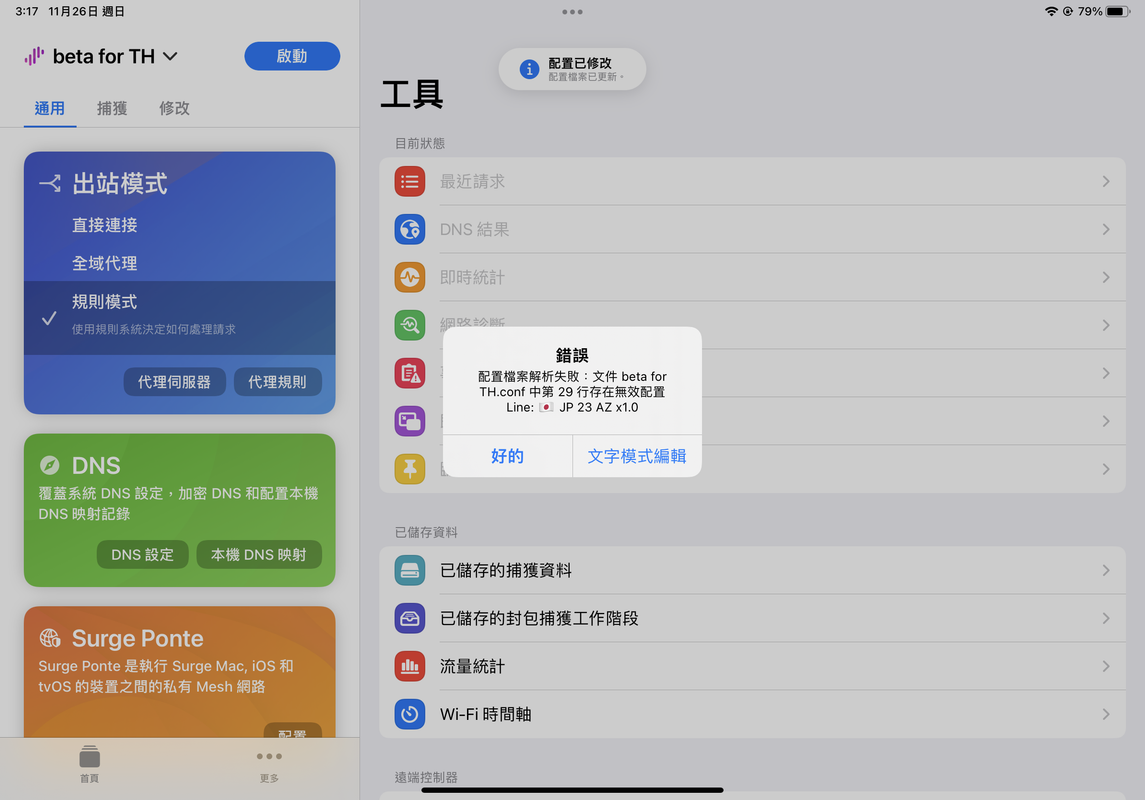Screen dimensions: 1145x800
Task: Tap the home indicator bar at bottom
Action: click(572, 790)
